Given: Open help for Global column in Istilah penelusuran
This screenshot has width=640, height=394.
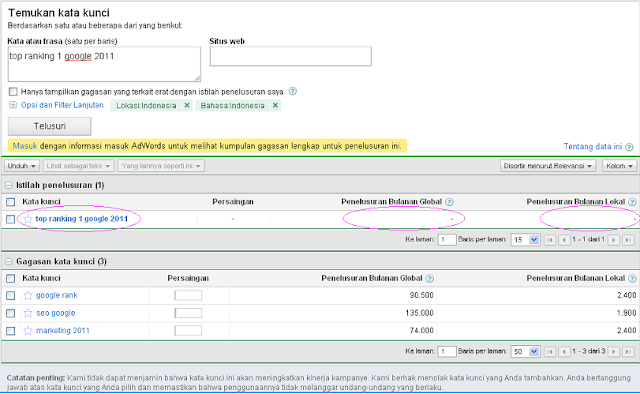Looking at the screenshot, I should (x=449, y=202).
